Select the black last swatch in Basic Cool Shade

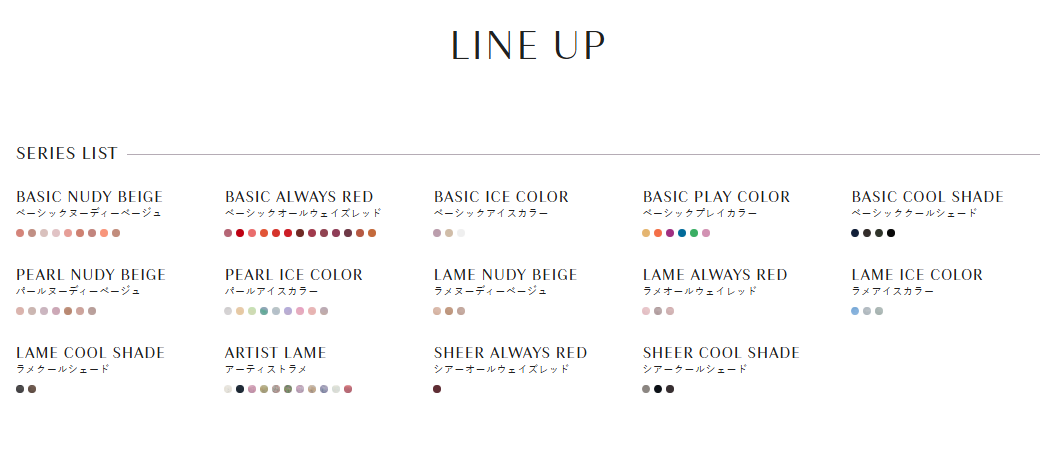(x=891, y=233)
